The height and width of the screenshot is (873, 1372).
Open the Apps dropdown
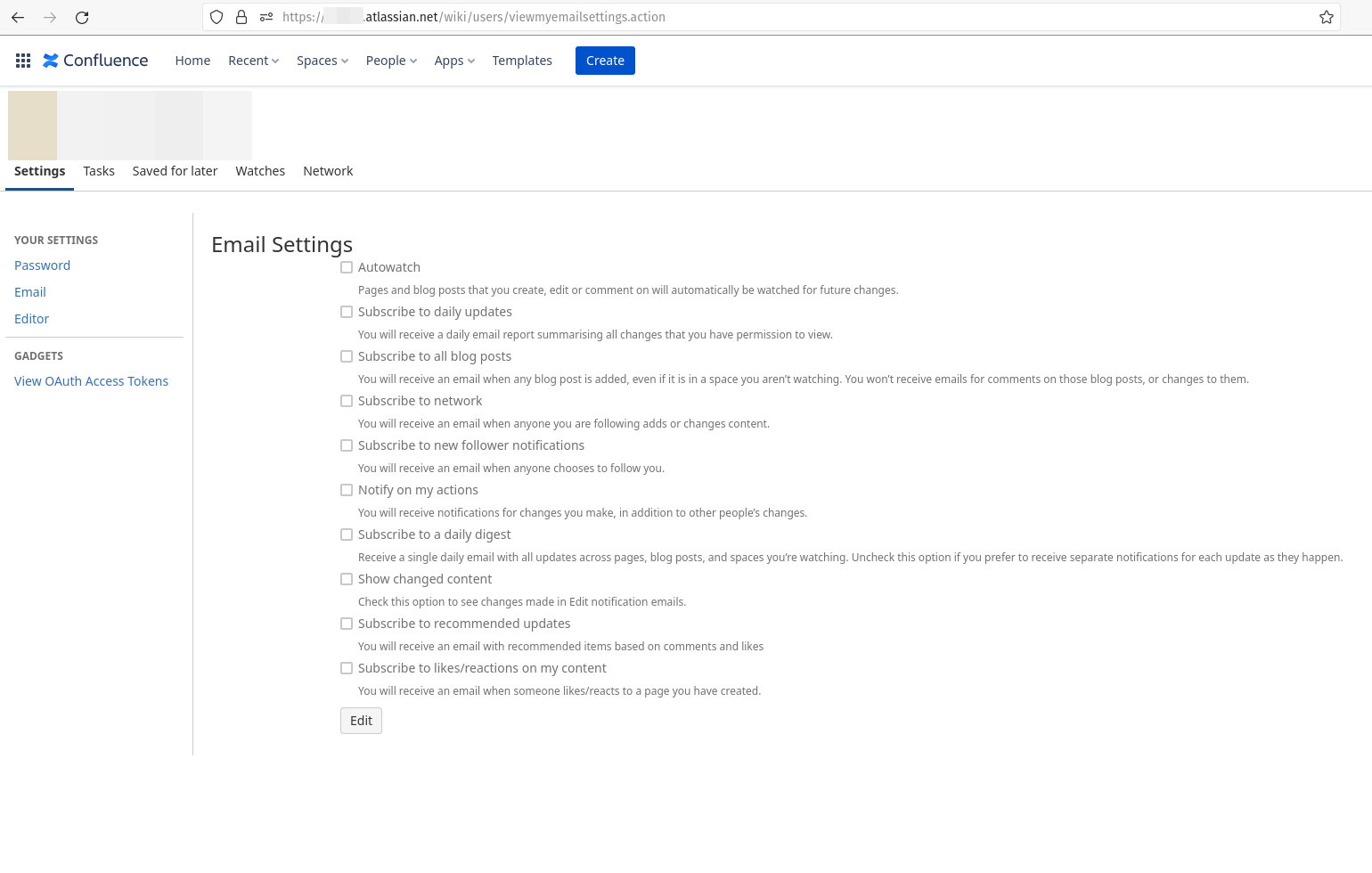453,60
